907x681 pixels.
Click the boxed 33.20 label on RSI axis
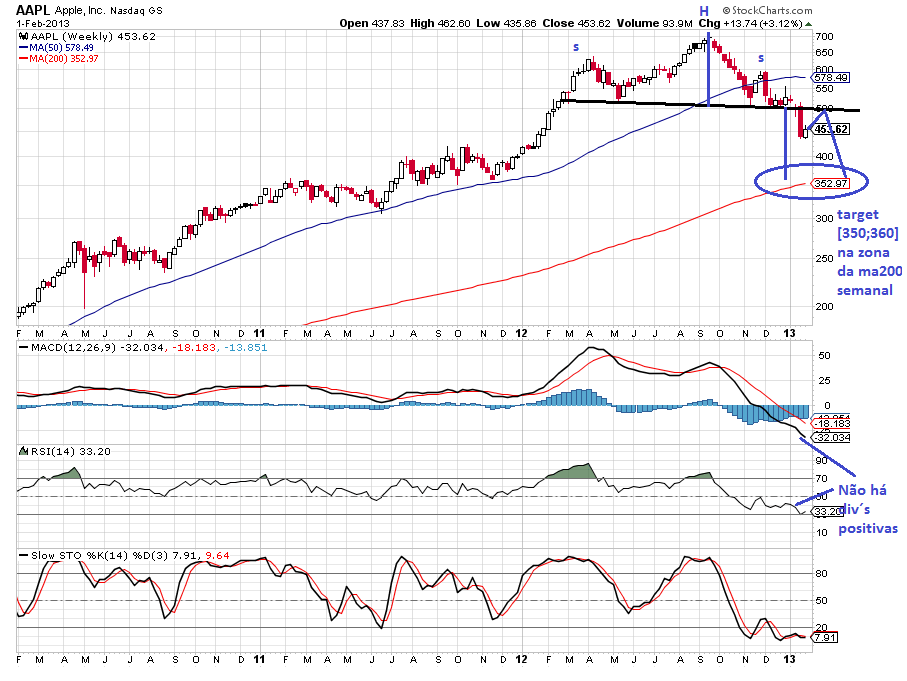pyautogui.click(x=827, y=511)
